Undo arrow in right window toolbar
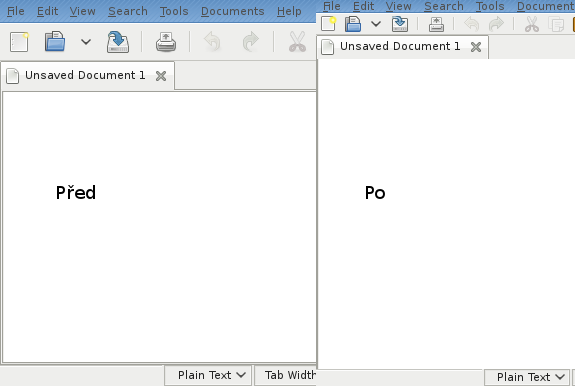The height and width of the screenshot is (386, 575). pos(472,24)
